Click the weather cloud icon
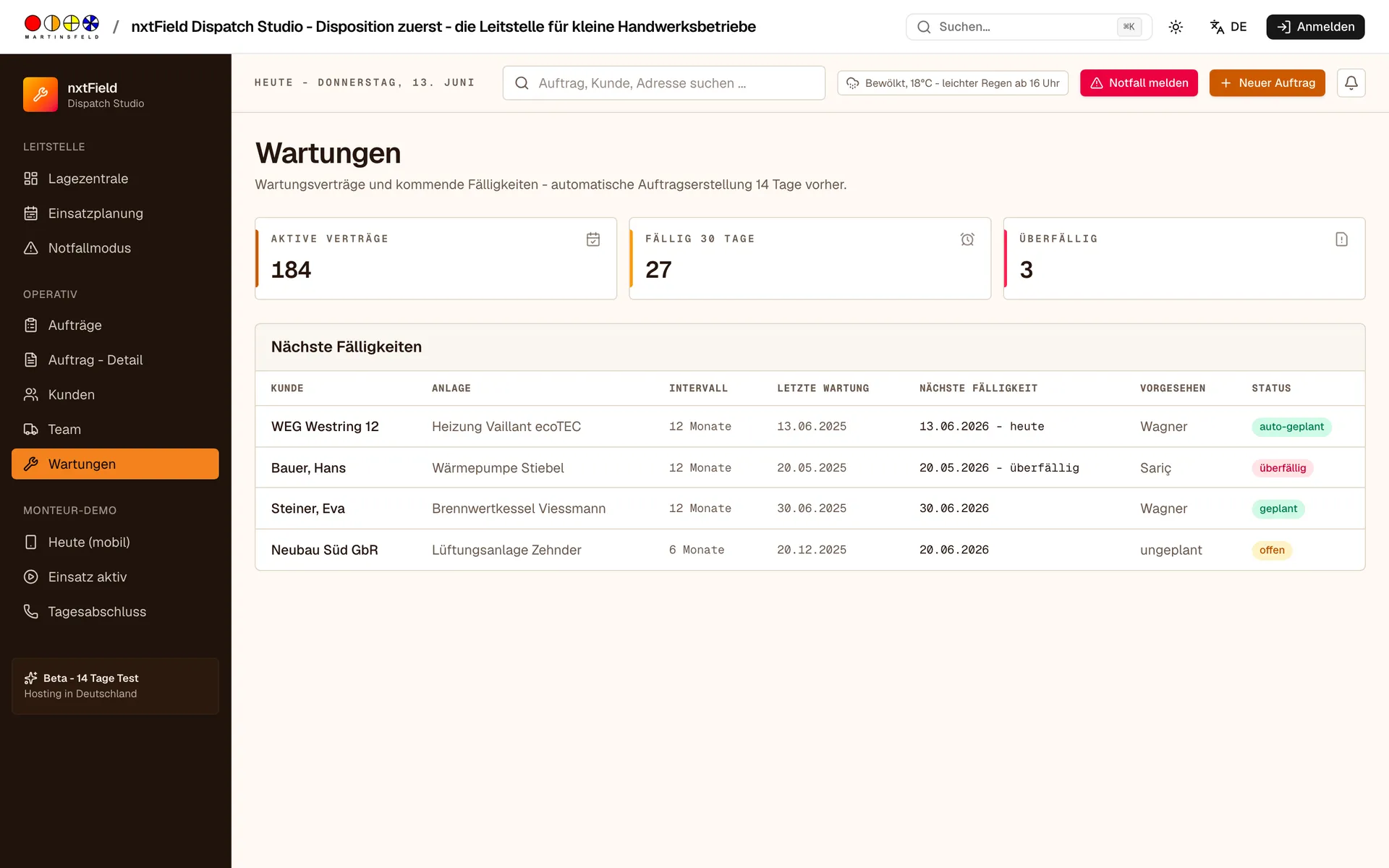The width and height of the screenshot is (1389, 868). coord(853,83)
